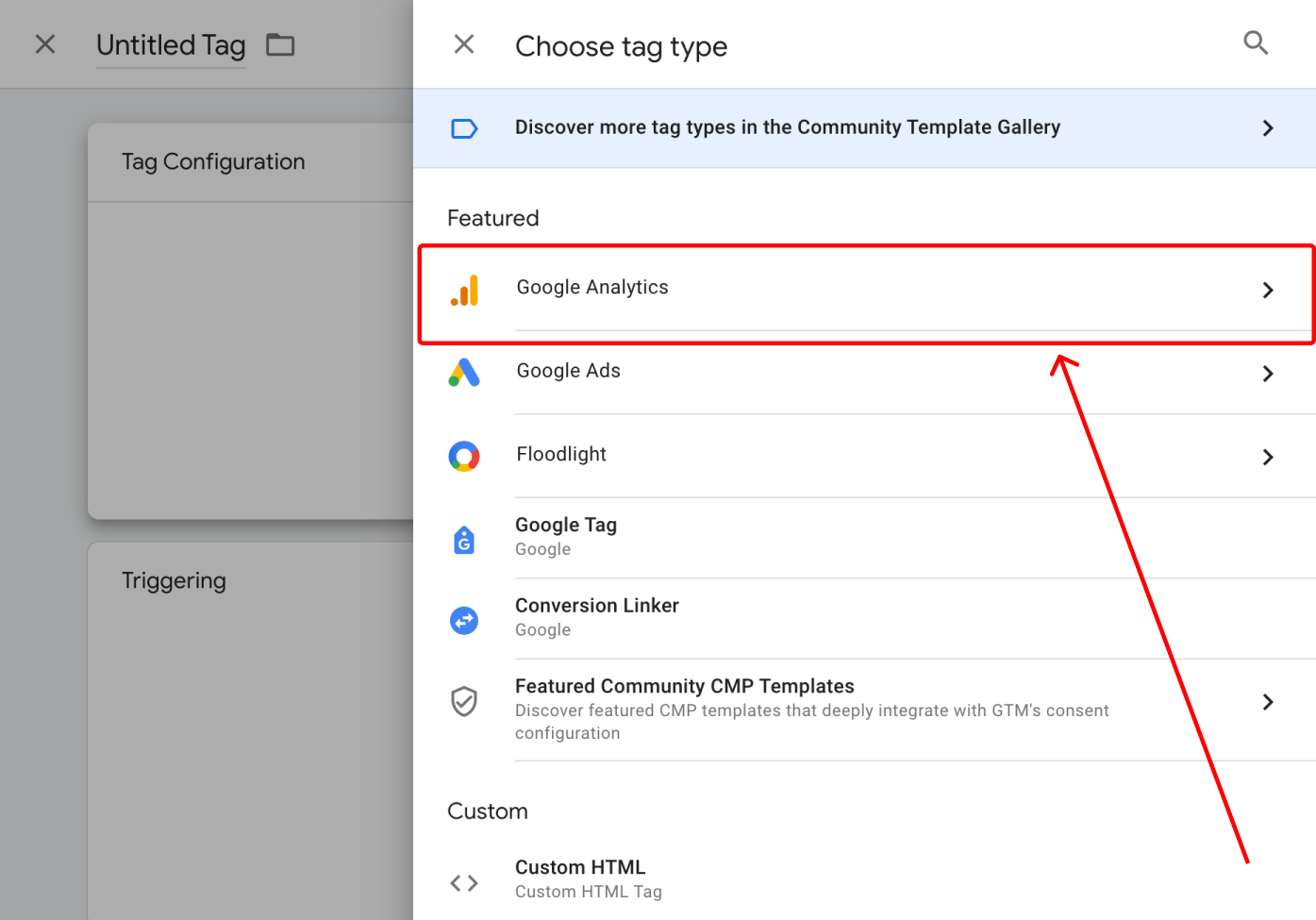Expand Google Ads tag types chevron
1316x920 pixels.
pos(1268,374)
